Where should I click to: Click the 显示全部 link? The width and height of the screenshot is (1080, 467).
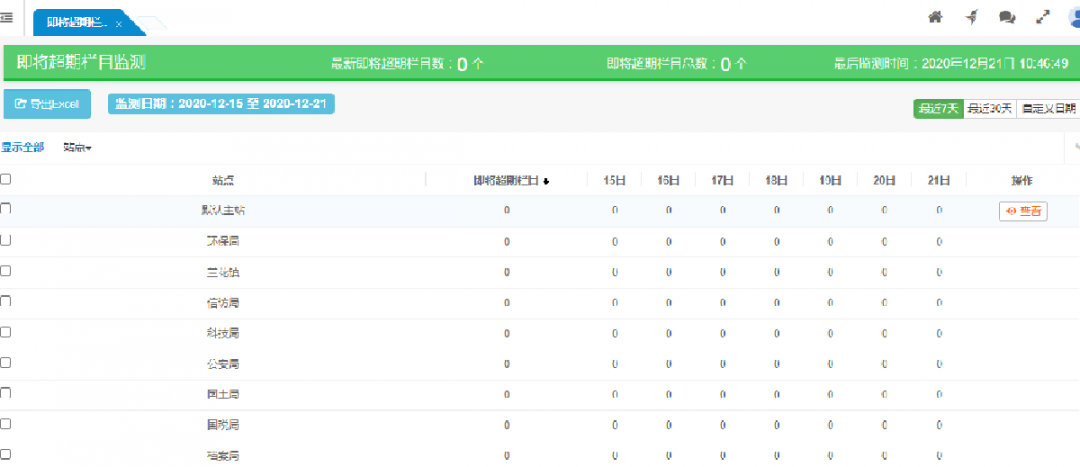coord(22,148)
